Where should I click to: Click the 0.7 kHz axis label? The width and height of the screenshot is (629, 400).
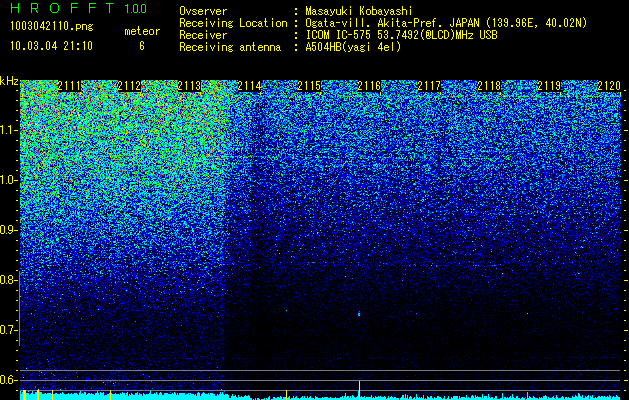click(8, 330)
